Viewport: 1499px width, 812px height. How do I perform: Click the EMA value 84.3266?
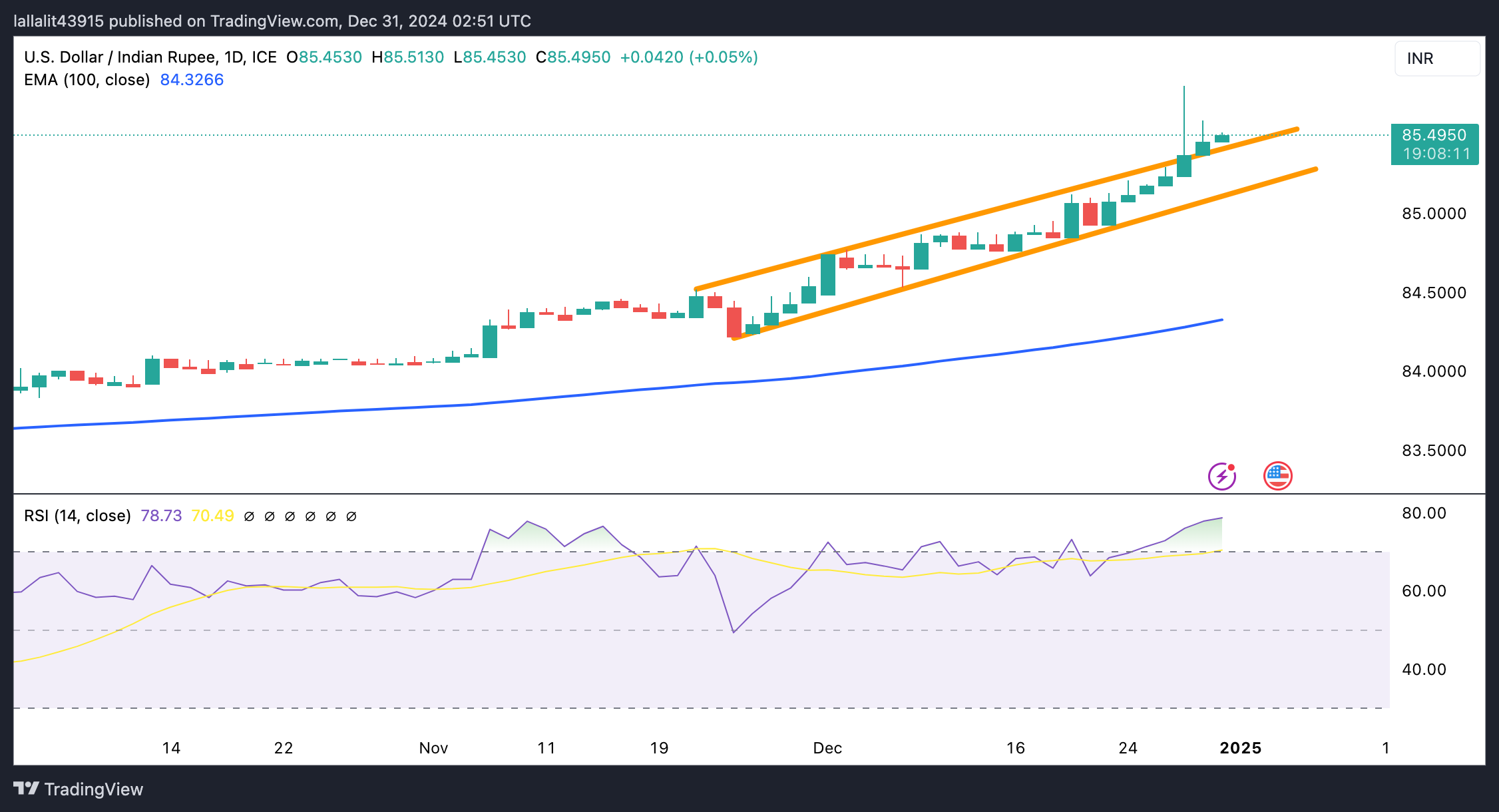pyautogui.click(x=192, y=80)
